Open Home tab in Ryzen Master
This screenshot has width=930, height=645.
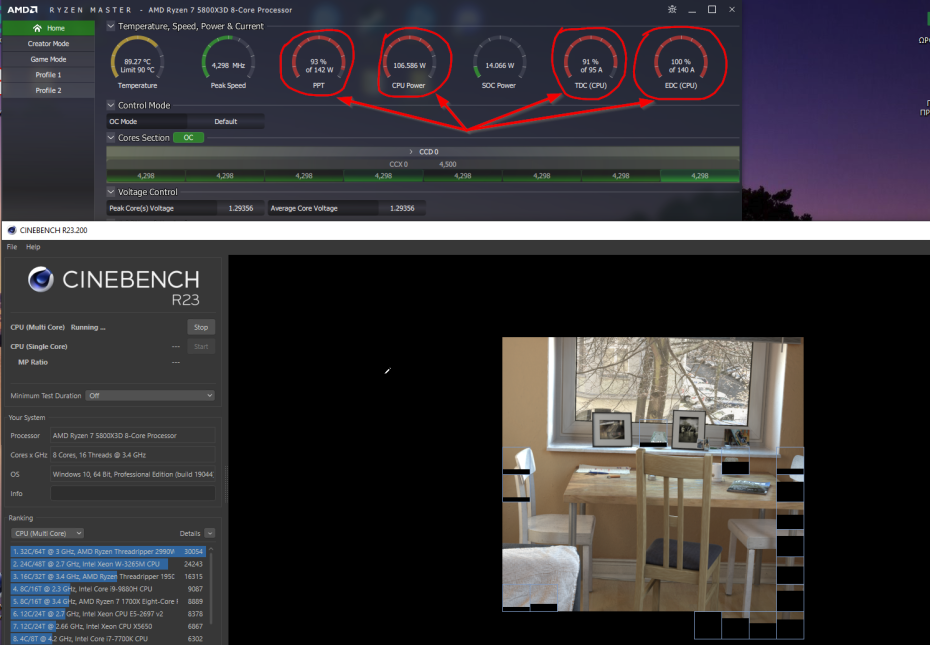click(48, 28)
